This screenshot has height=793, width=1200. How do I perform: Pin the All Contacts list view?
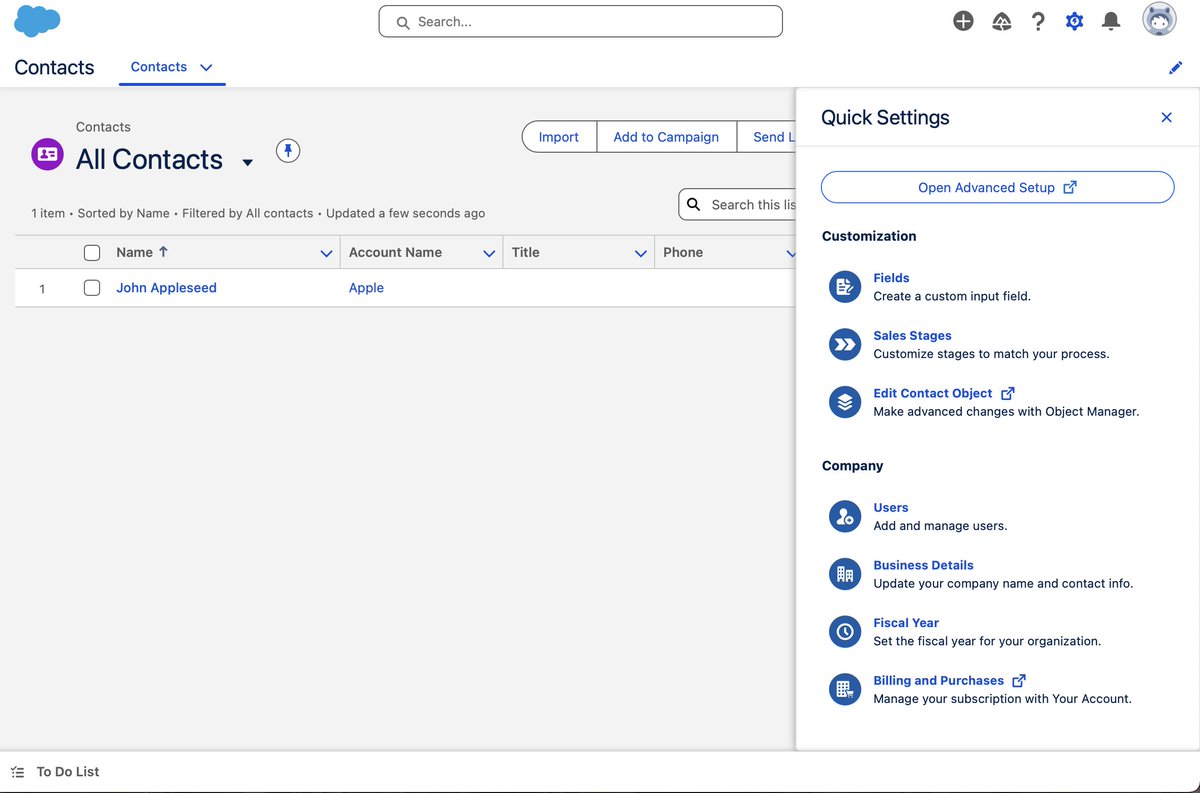pyautogui.click(x=288, y=151)
